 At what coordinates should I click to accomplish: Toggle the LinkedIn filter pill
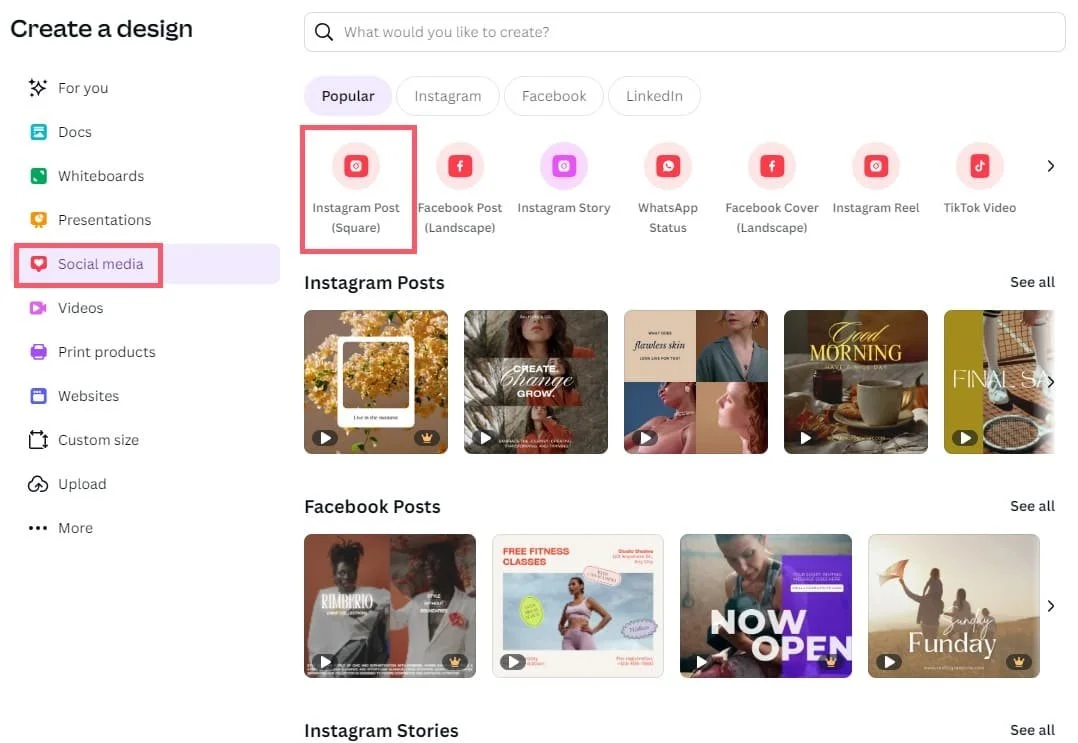point(654,96)
